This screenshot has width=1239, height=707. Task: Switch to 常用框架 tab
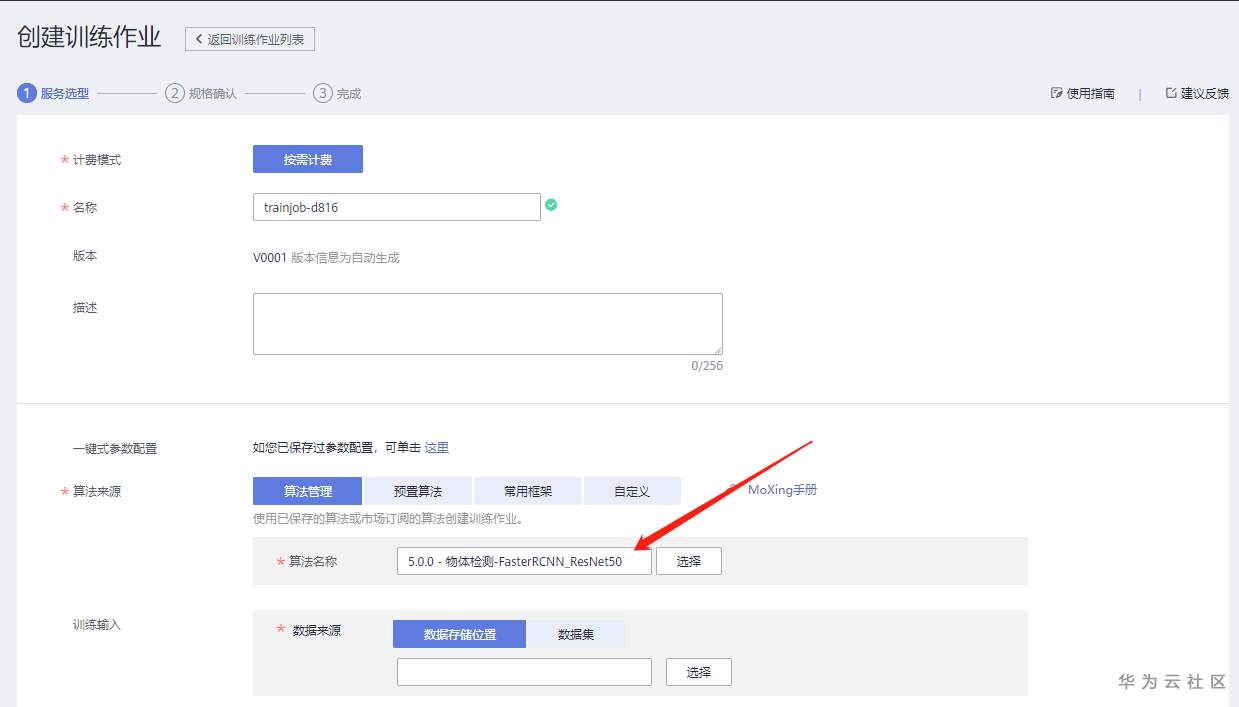pos(528,491)
